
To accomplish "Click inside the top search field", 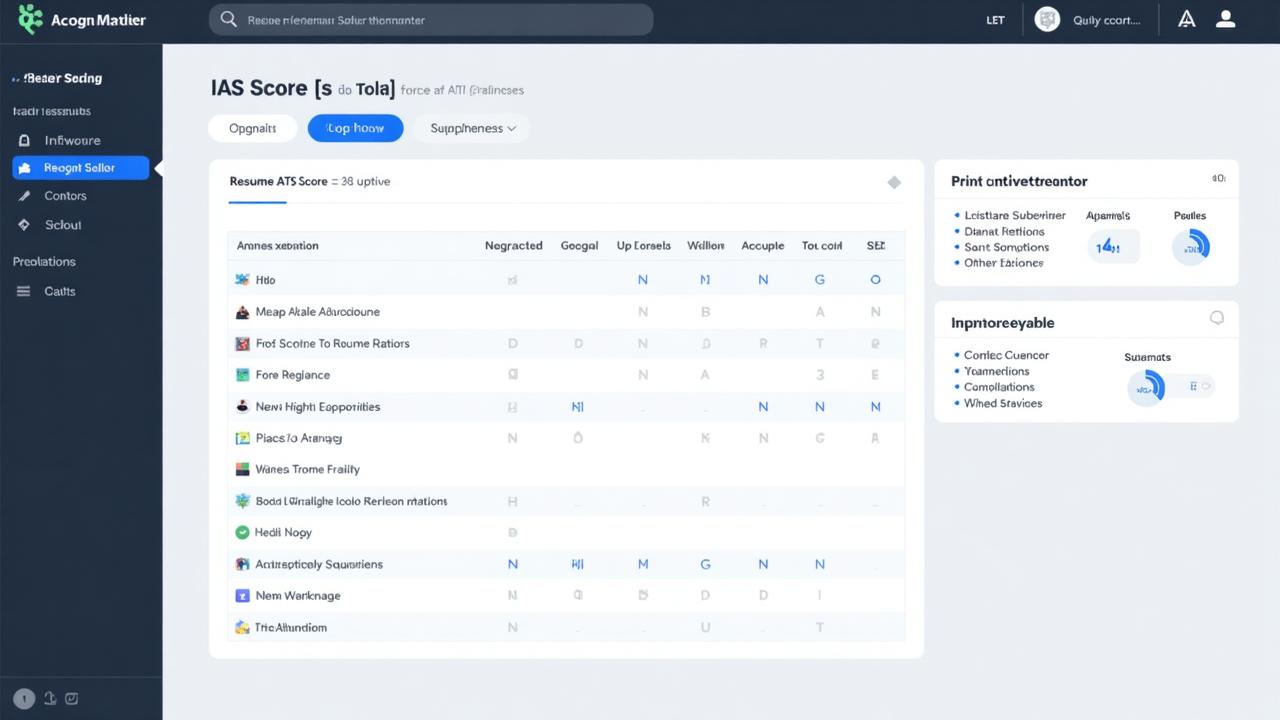I will [430, 19].
